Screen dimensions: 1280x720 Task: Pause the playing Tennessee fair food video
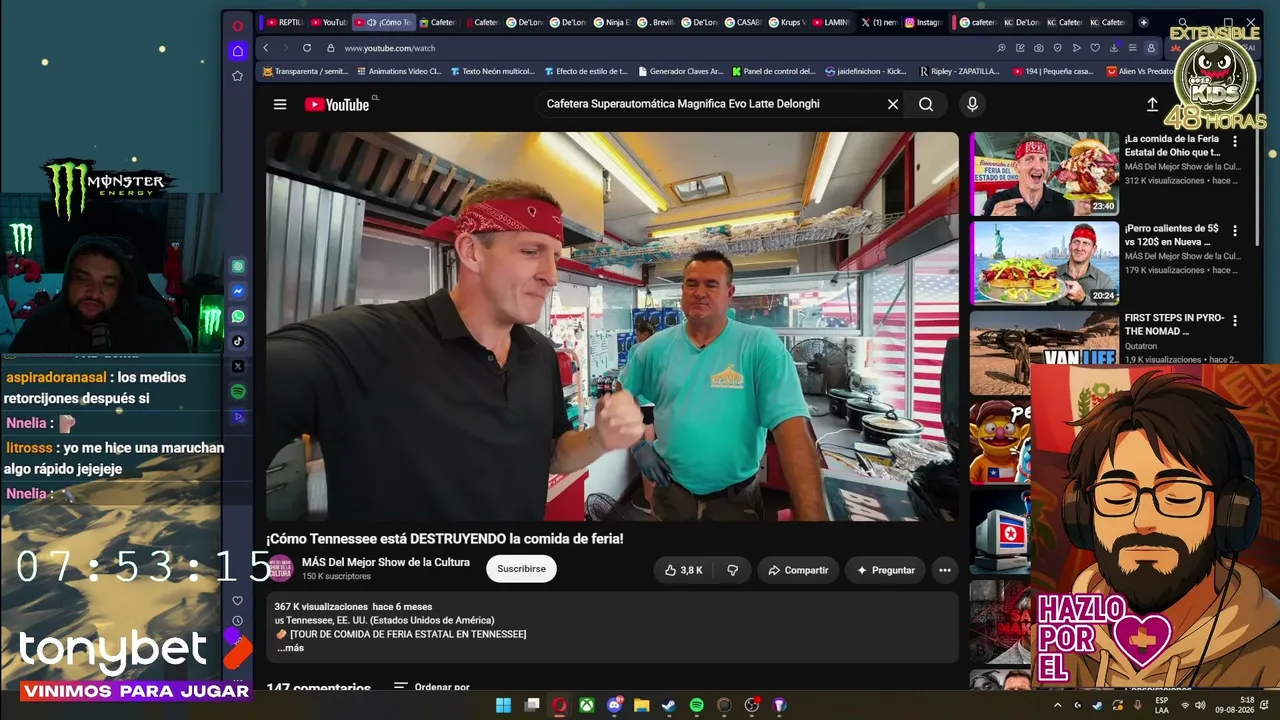pos(612,326)
